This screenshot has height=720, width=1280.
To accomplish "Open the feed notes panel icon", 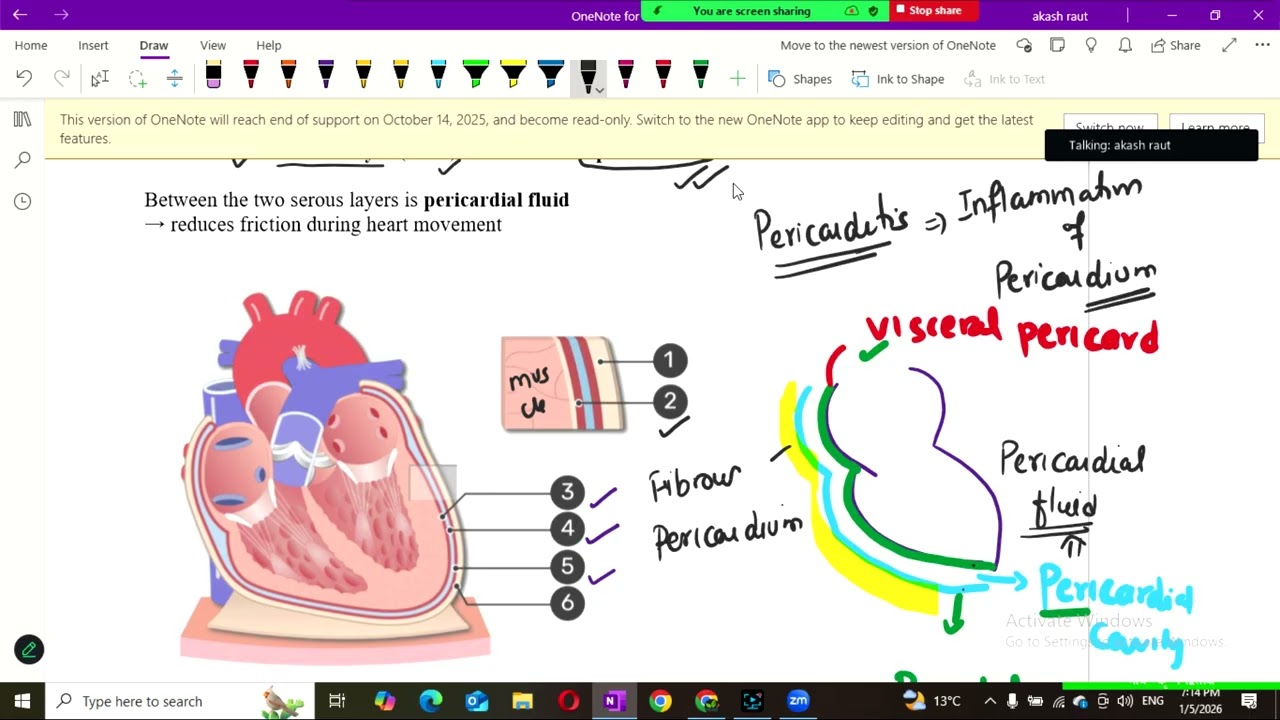I will tap(1058, 45).
